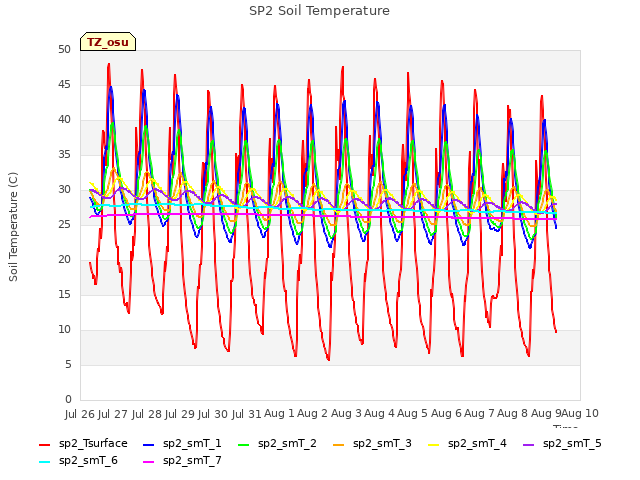Click the Jul 28 x-axis date
640x480 pixels.
click(147, 414)
